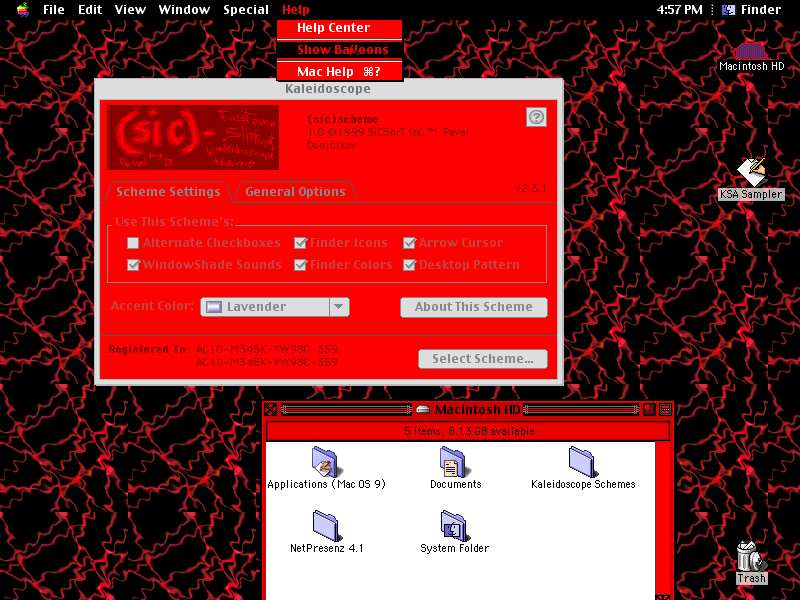Click the 4:57 PM menu bar clock
Viewport: 800px width, 600px height.
(679, 10)
